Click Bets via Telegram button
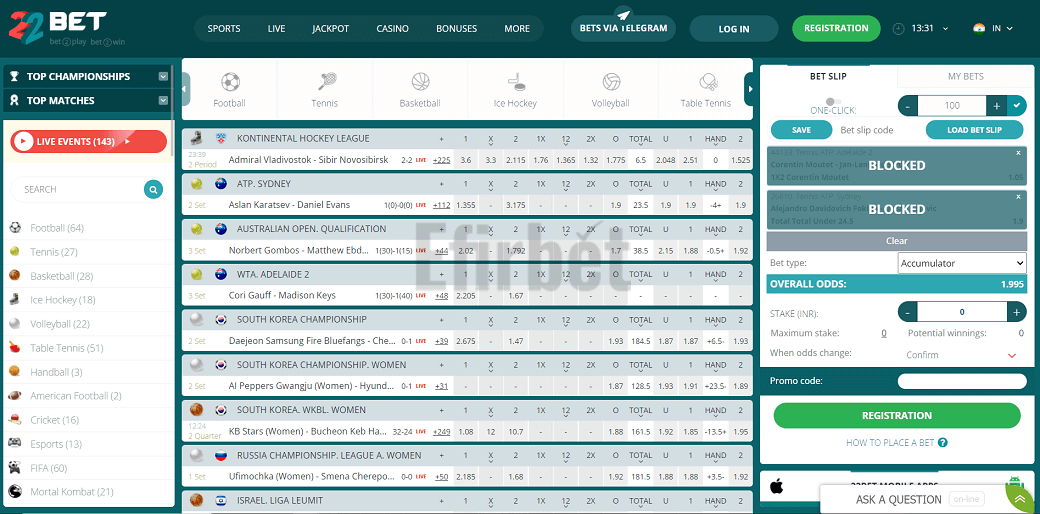 (623, 29)
